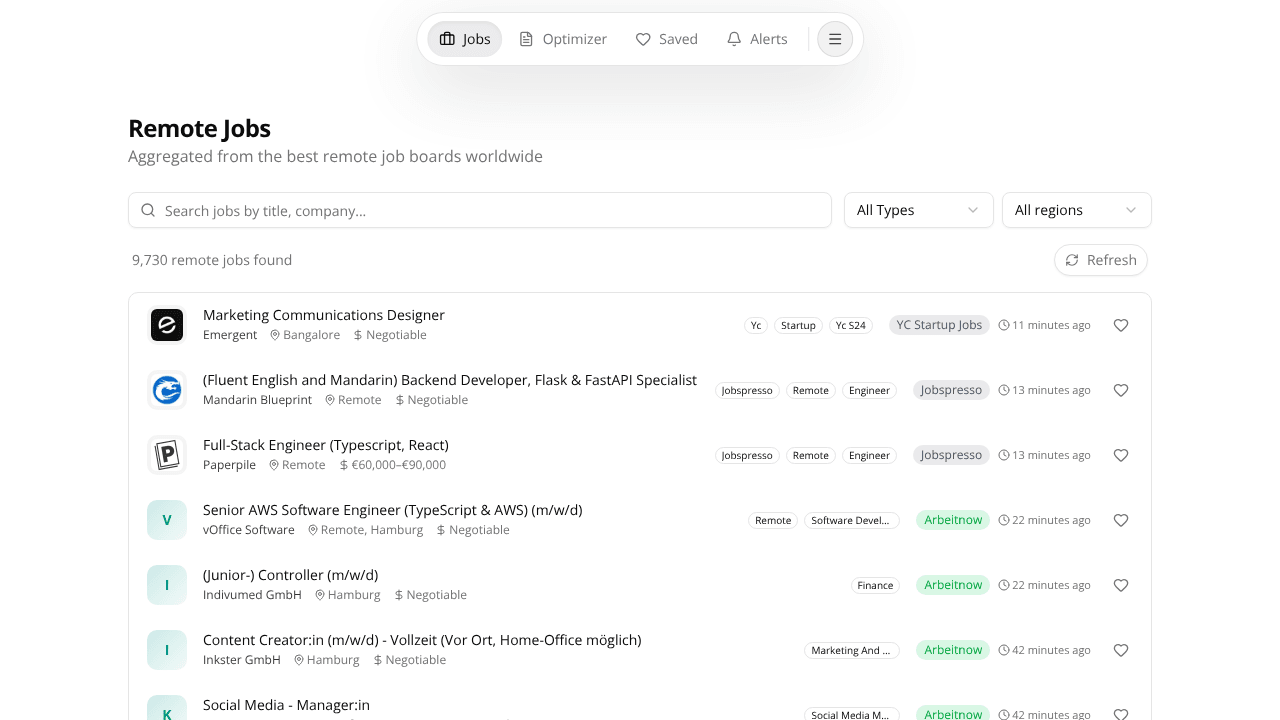Click the clock icon on Indivumed row

1004,585
